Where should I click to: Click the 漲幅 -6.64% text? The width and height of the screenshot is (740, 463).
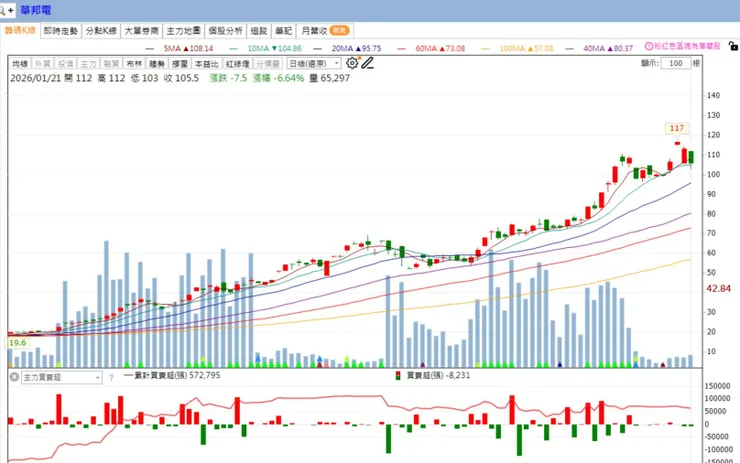coord(278,78)
